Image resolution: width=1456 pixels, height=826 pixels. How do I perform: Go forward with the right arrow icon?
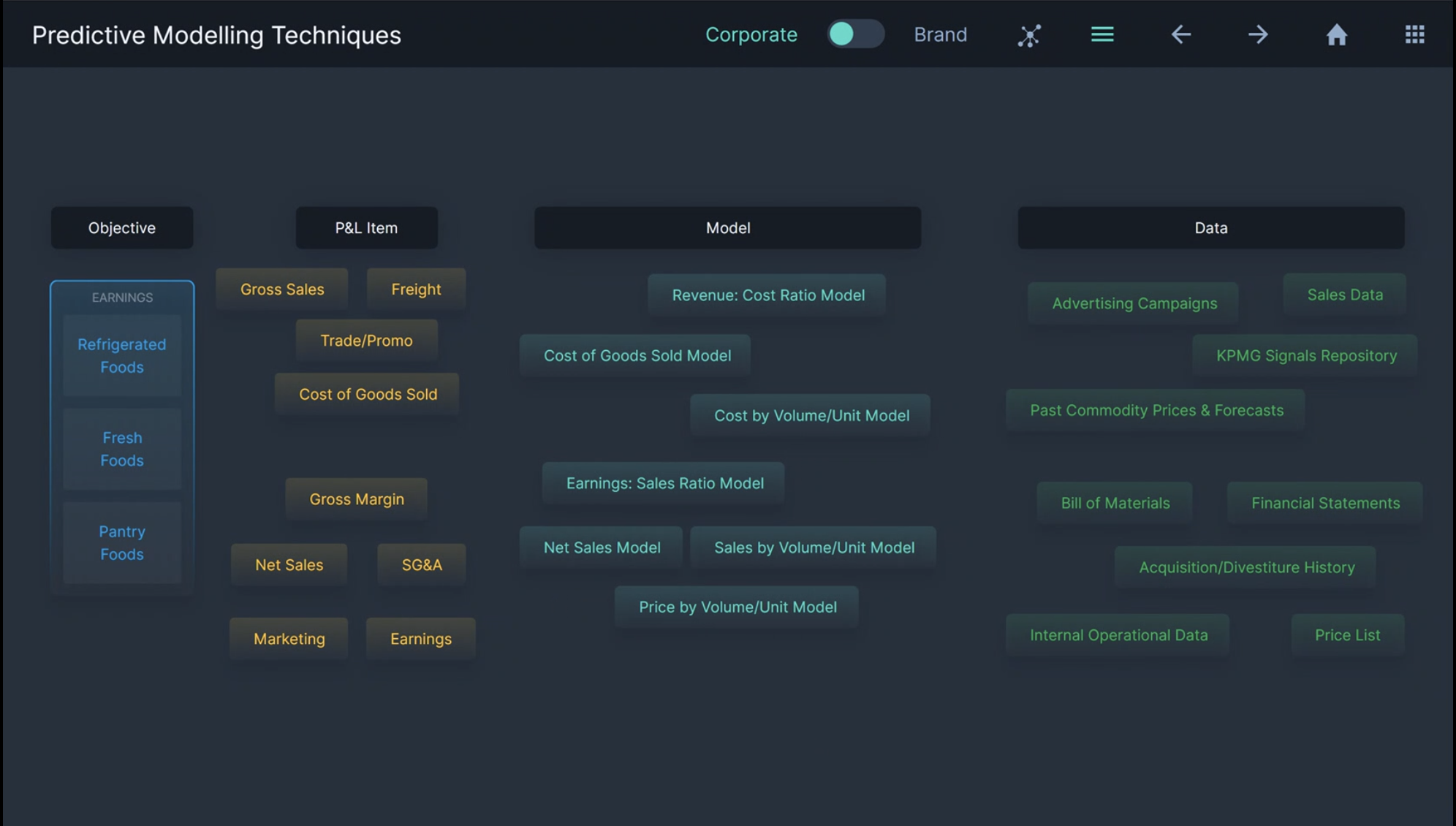coord(1258,34)
